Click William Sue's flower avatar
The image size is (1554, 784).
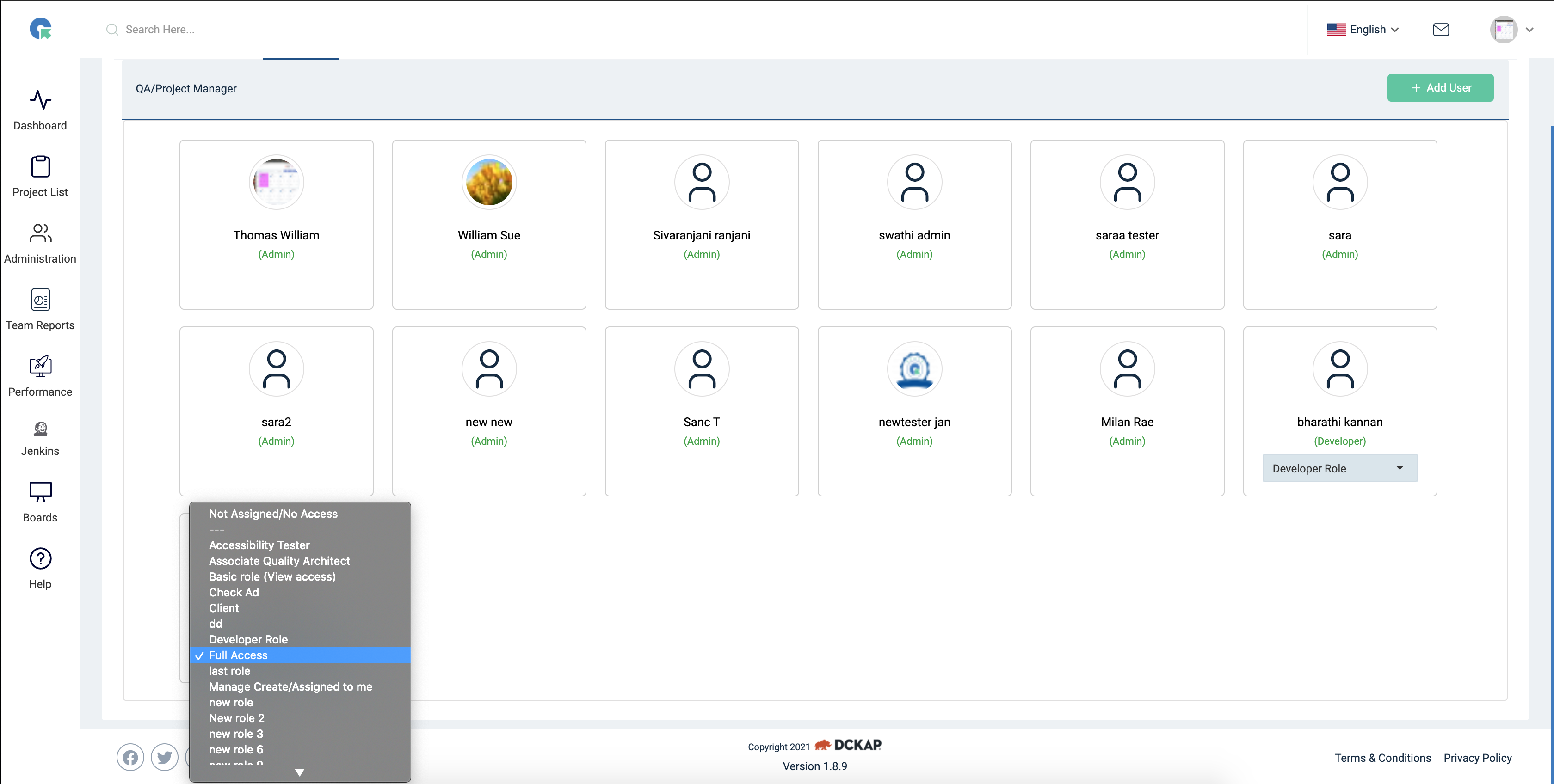(489, 182)
